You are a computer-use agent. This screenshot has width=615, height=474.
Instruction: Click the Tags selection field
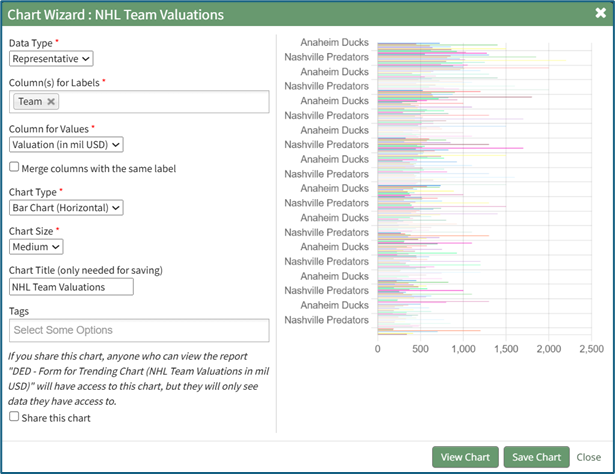139,330
